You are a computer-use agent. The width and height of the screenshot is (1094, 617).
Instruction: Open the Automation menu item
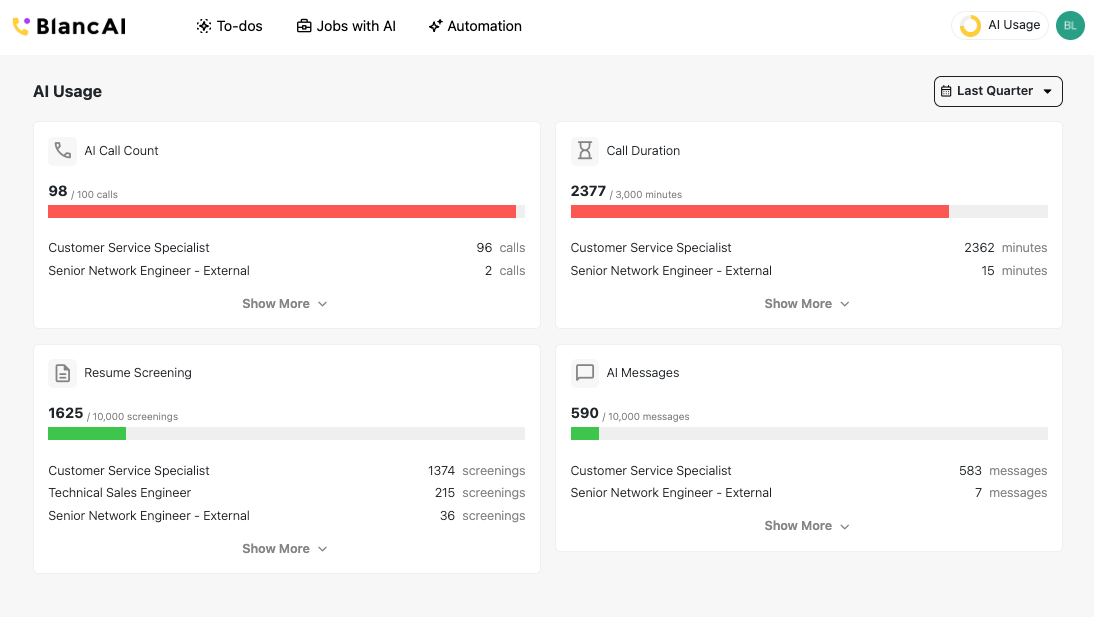pos(475,26)
